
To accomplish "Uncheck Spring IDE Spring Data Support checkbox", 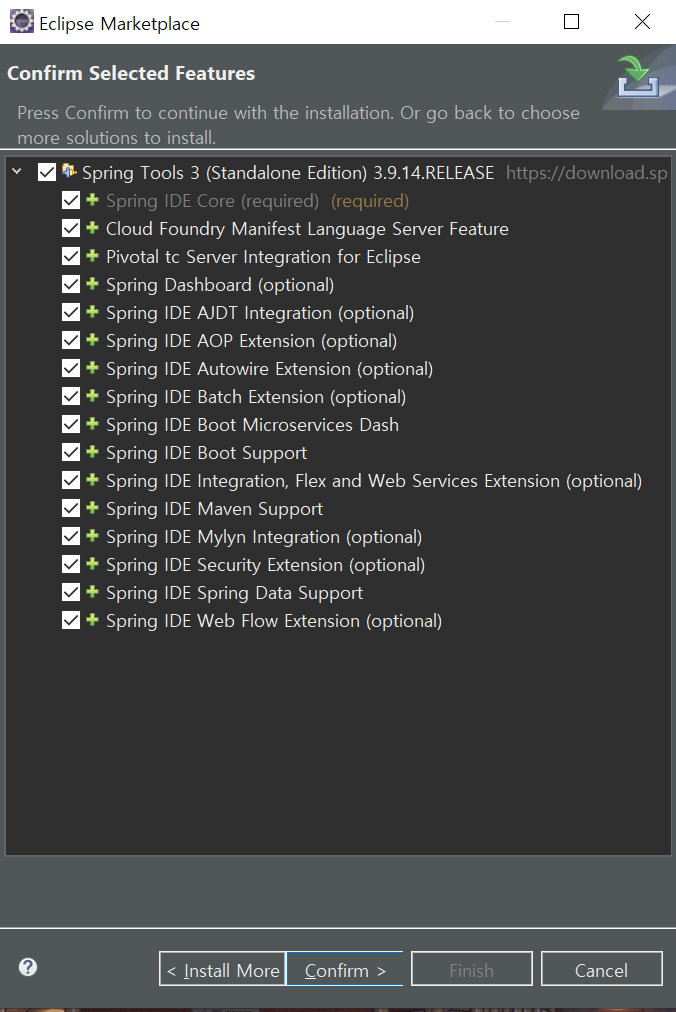I will [71, 592].
